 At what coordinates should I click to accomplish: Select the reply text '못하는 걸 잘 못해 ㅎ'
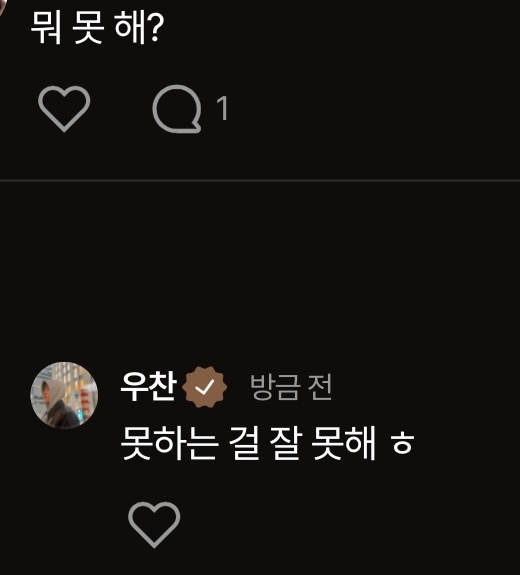point(267,443)
